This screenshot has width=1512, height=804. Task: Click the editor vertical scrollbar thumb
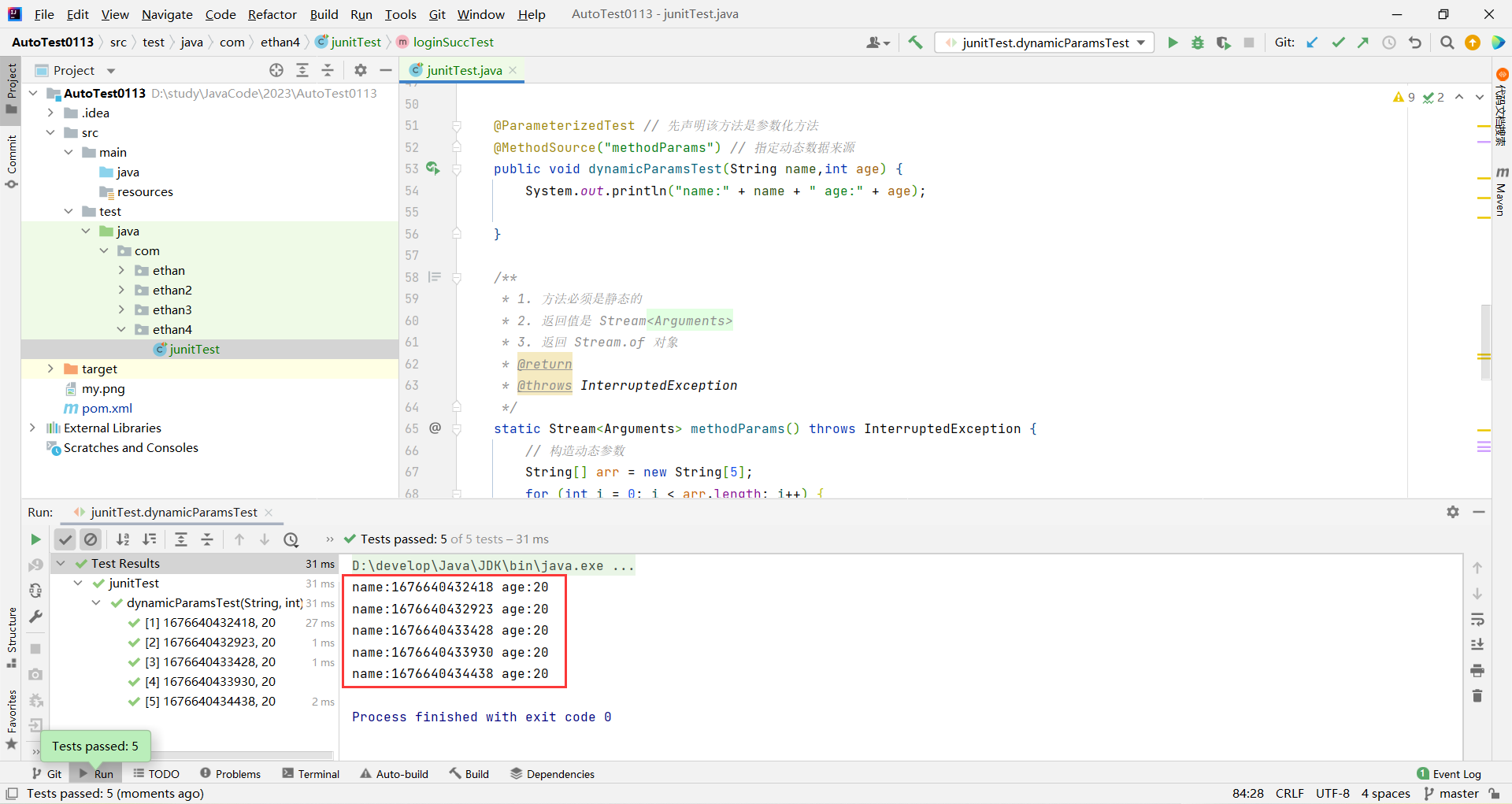click(1485, 343)
